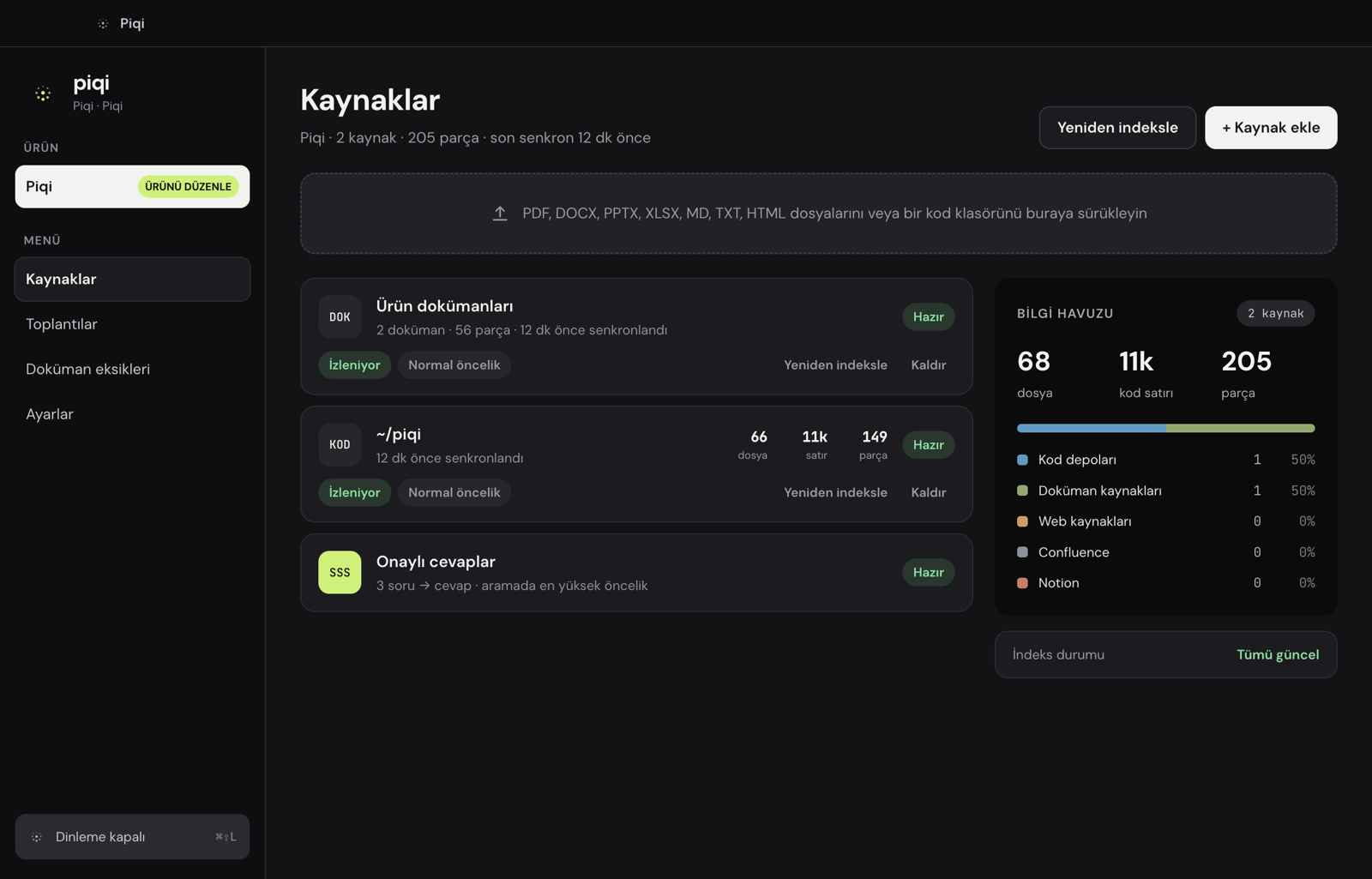
Task: Click the listening icon beside Dinleme kapalı
Action: (x=37, y=837)
